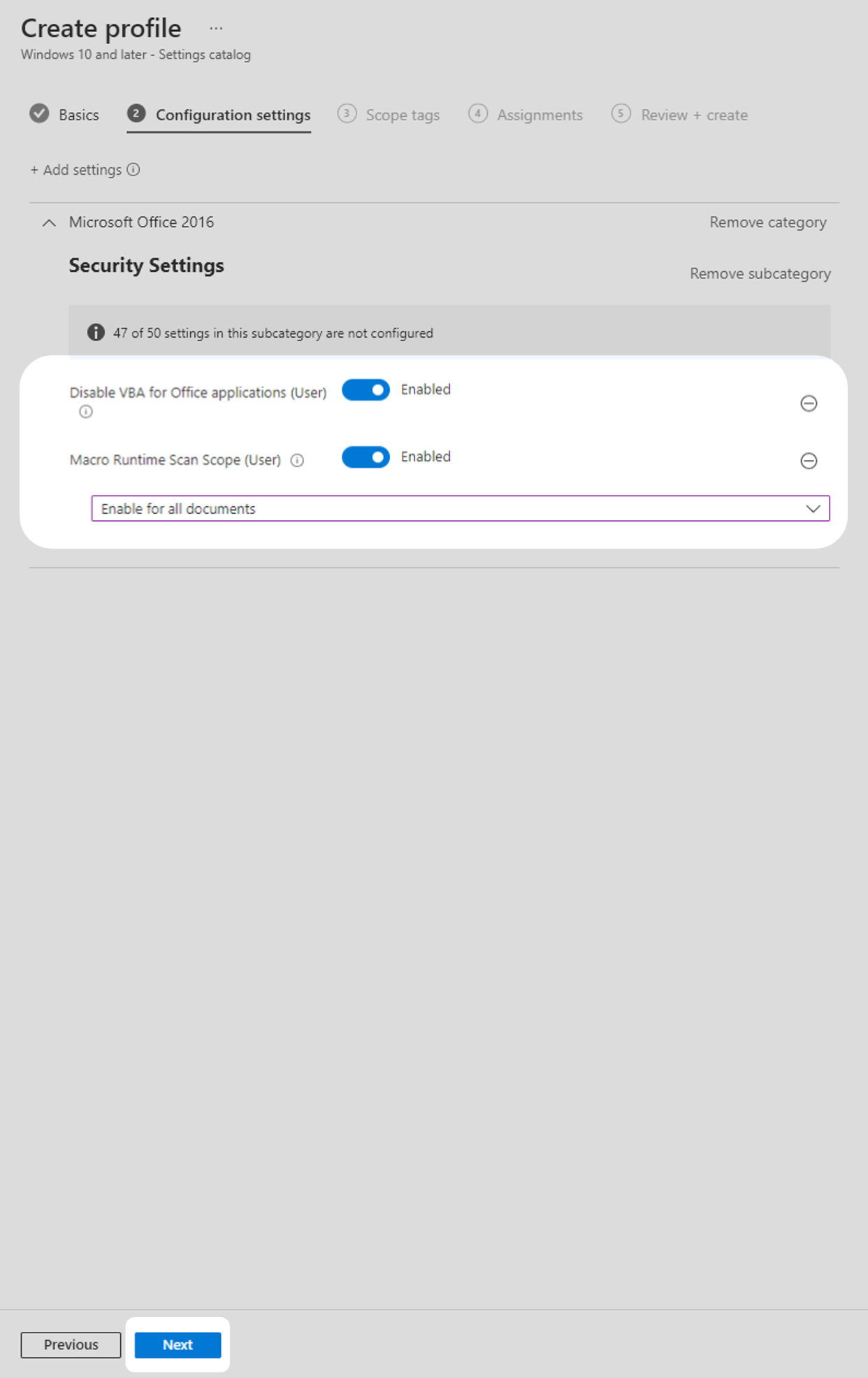Screen dimensions: 868x1378
Task: Click the Previous button
Action: 70,1344
